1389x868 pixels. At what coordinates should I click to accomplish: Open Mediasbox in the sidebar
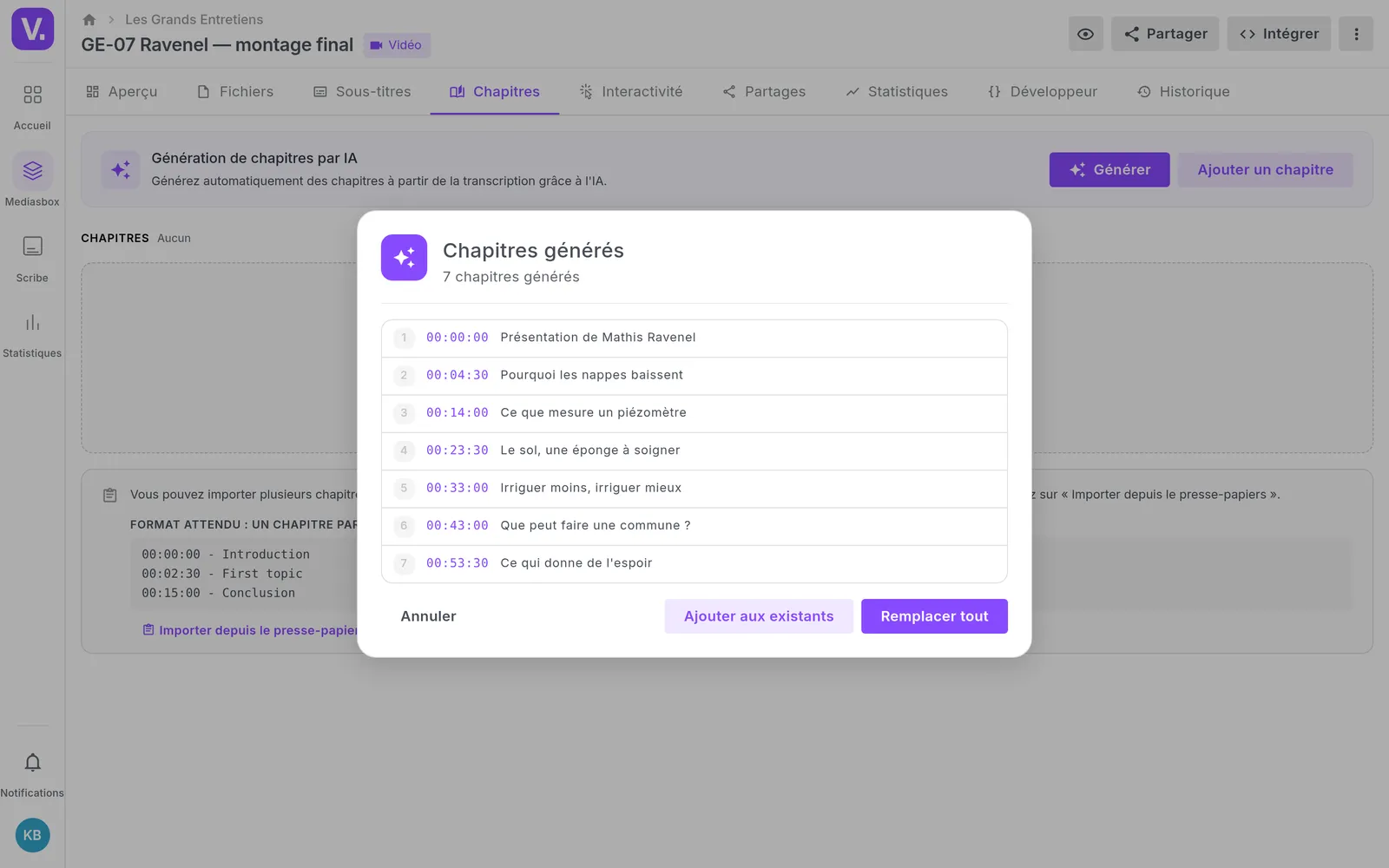coord(32,181)
